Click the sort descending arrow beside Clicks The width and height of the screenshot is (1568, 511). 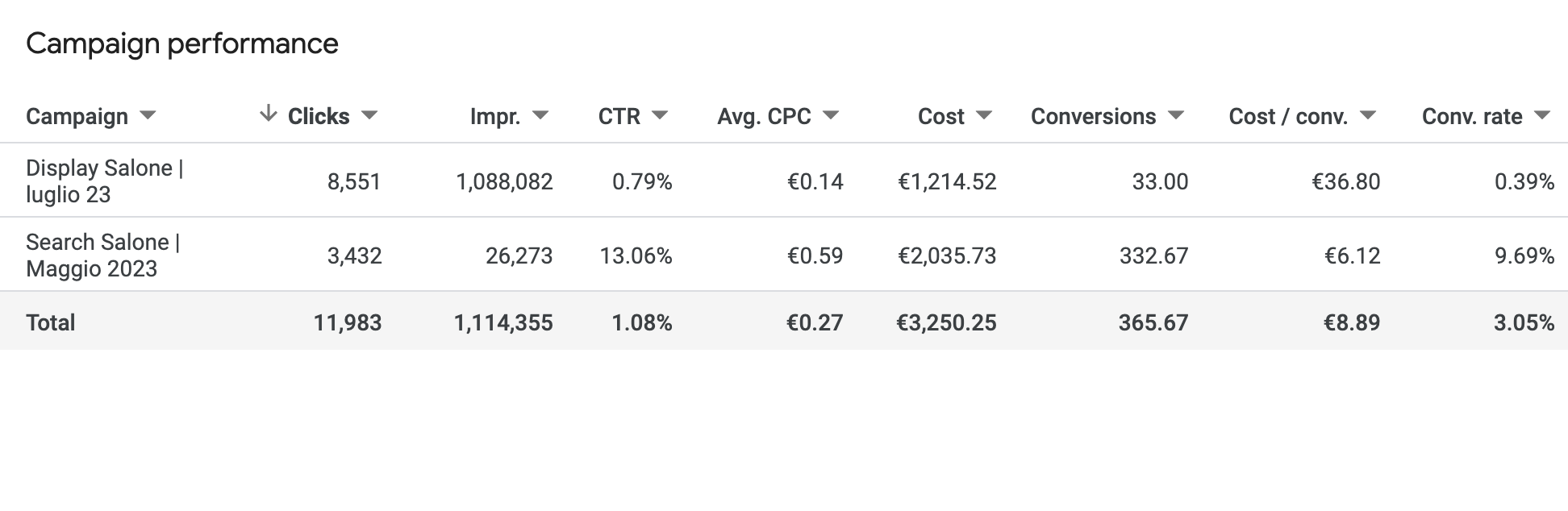pos(268,114)
